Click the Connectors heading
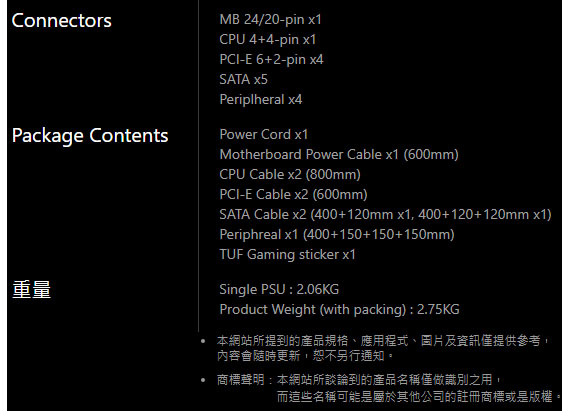This screenshot has height=411, width=570. click(x=61, y=20)
